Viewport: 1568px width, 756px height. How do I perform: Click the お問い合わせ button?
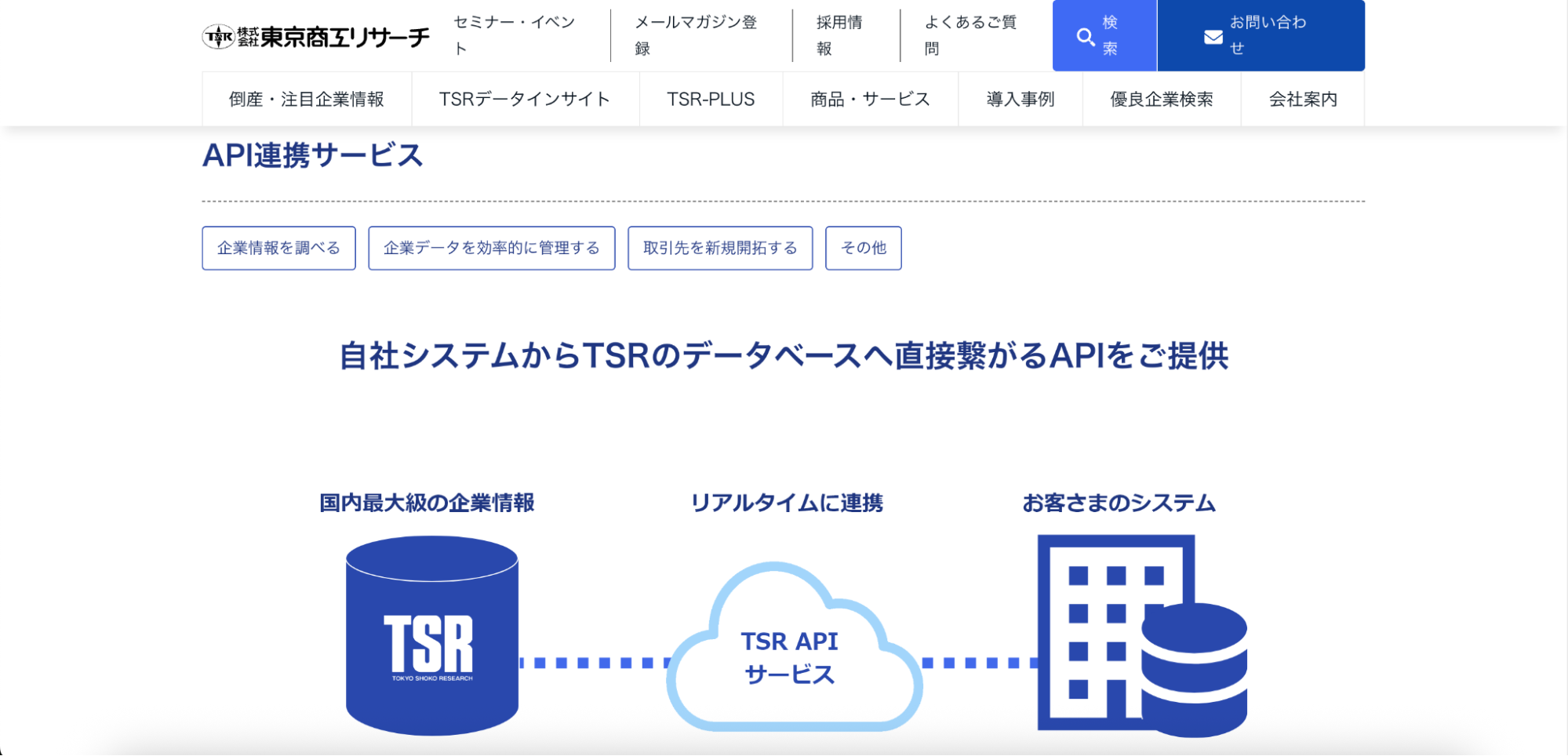(1261, 35)
